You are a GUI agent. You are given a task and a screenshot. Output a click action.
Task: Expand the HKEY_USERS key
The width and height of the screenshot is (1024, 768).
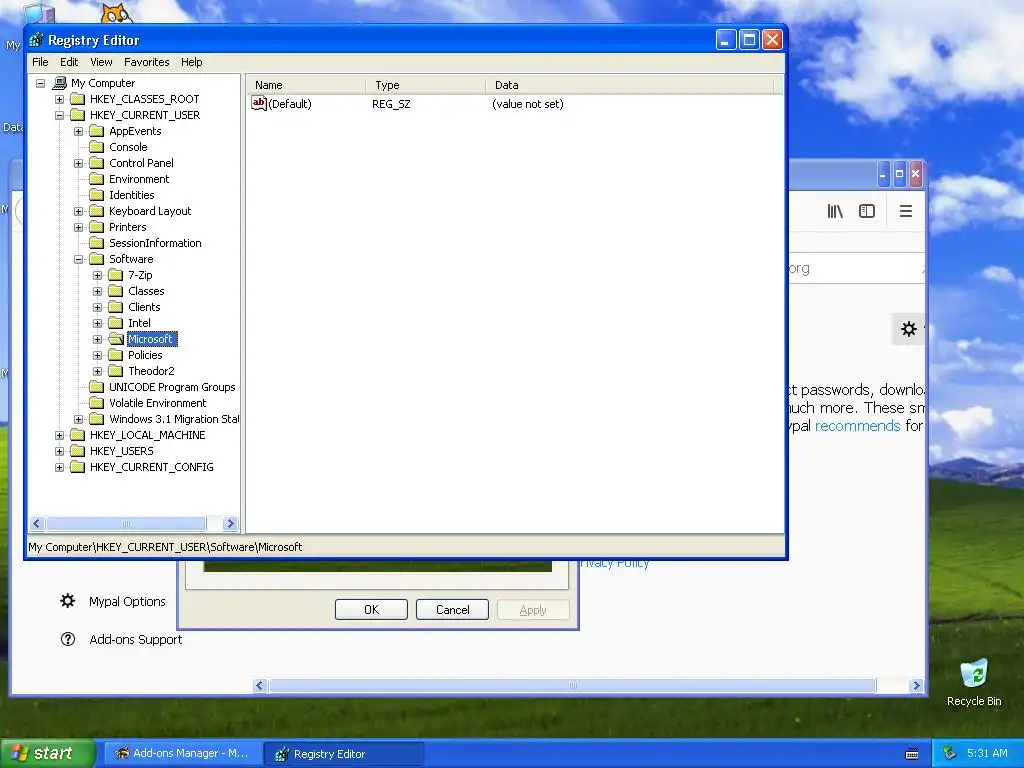[x=59, y=451]
